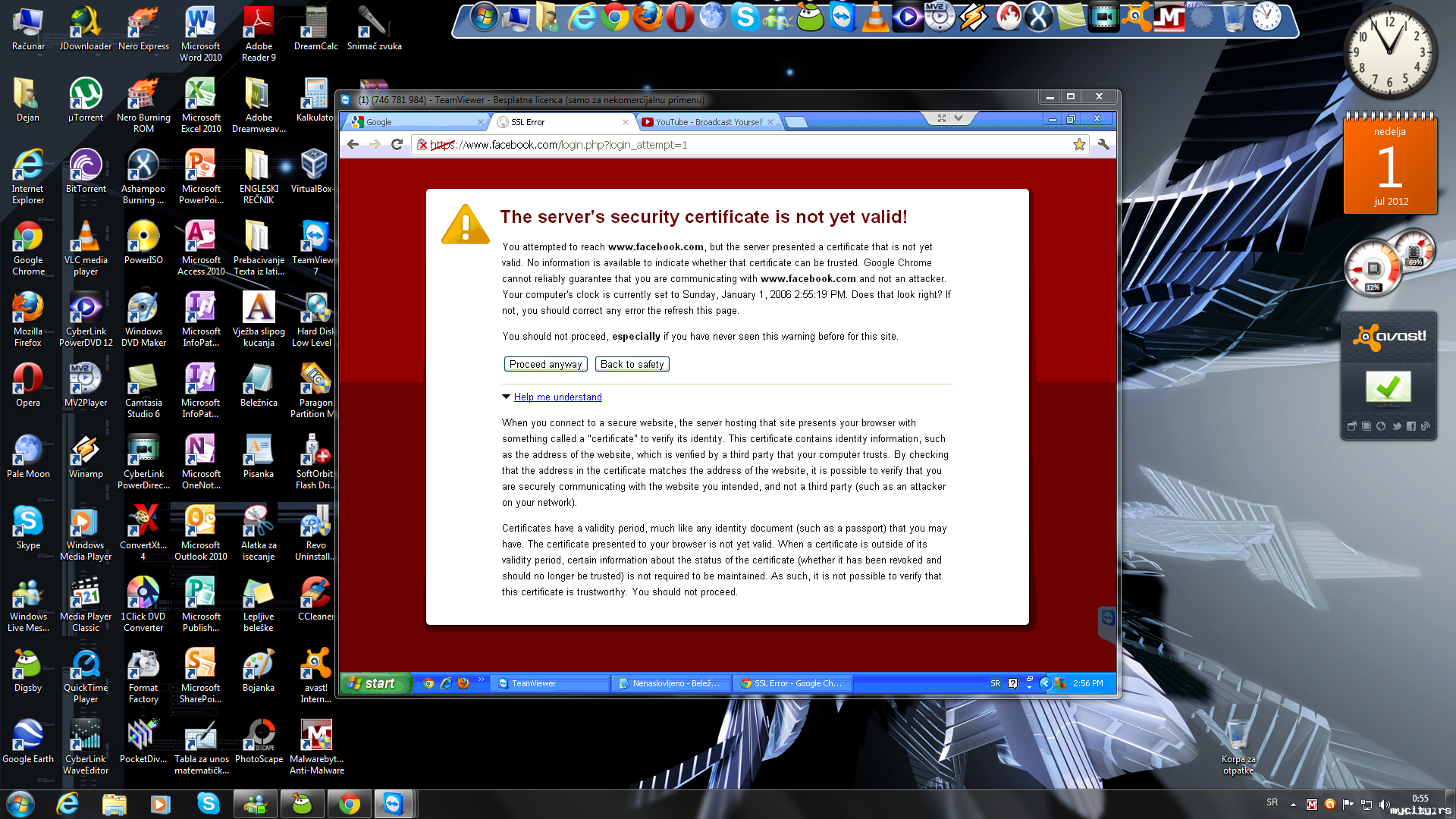Click the VLC cone icon in the top dock
1456x819 pixels.
(x=875, y=17)
